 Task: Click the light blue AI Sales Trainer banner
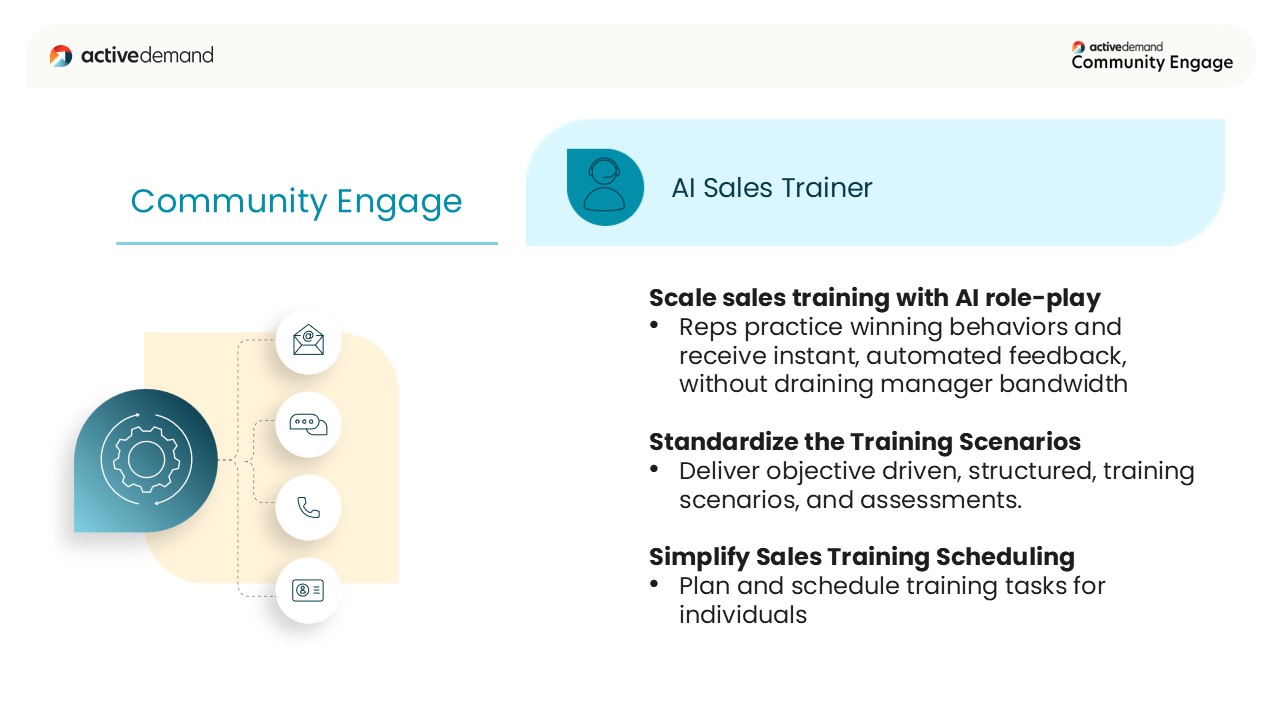tap(875, 183)
